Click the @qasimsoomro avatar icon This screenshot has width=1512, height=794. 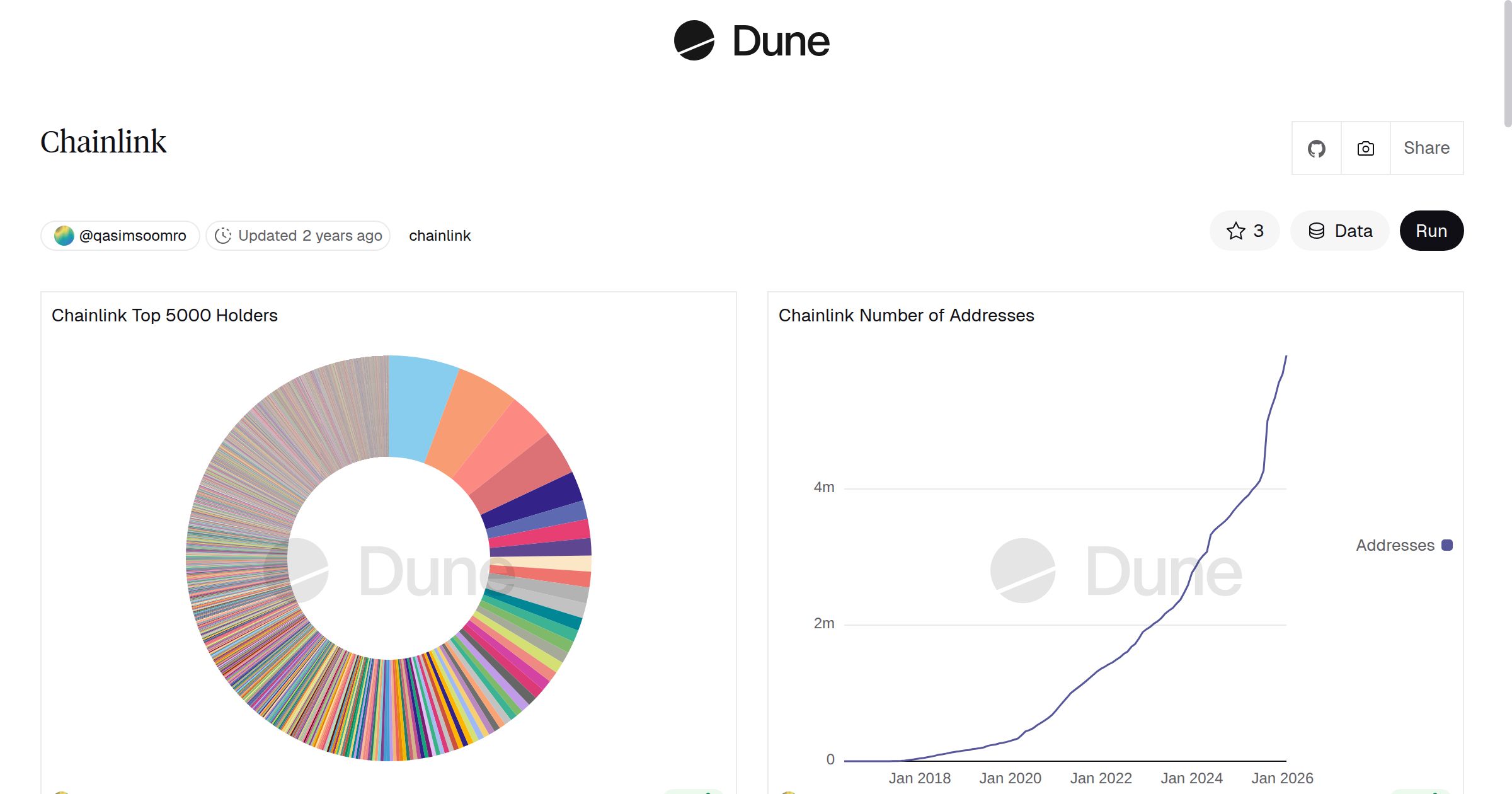pos(65,235)
